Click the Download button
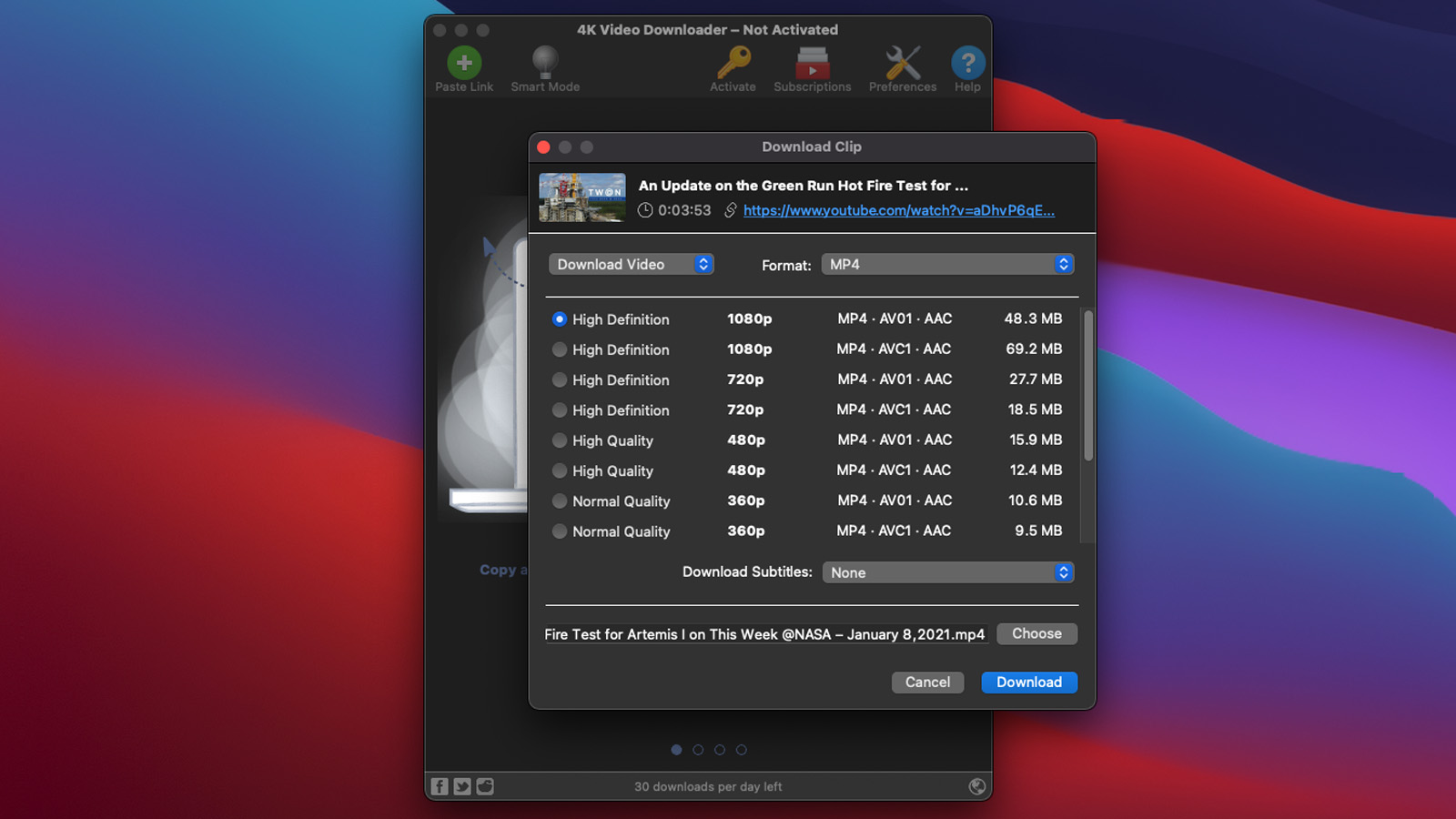Screen dimensions: 1456x819 [x=1029, y=682]
